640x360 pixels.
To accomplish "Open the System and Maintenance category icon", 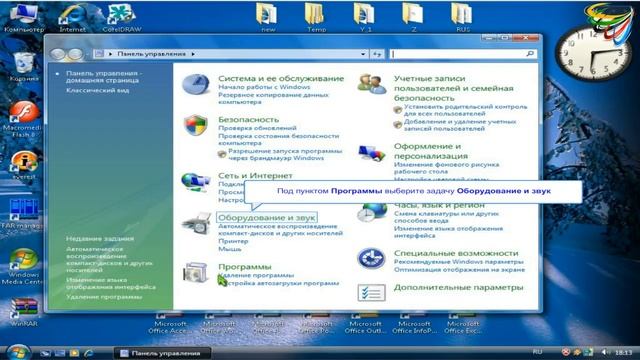I will [196, 84].
